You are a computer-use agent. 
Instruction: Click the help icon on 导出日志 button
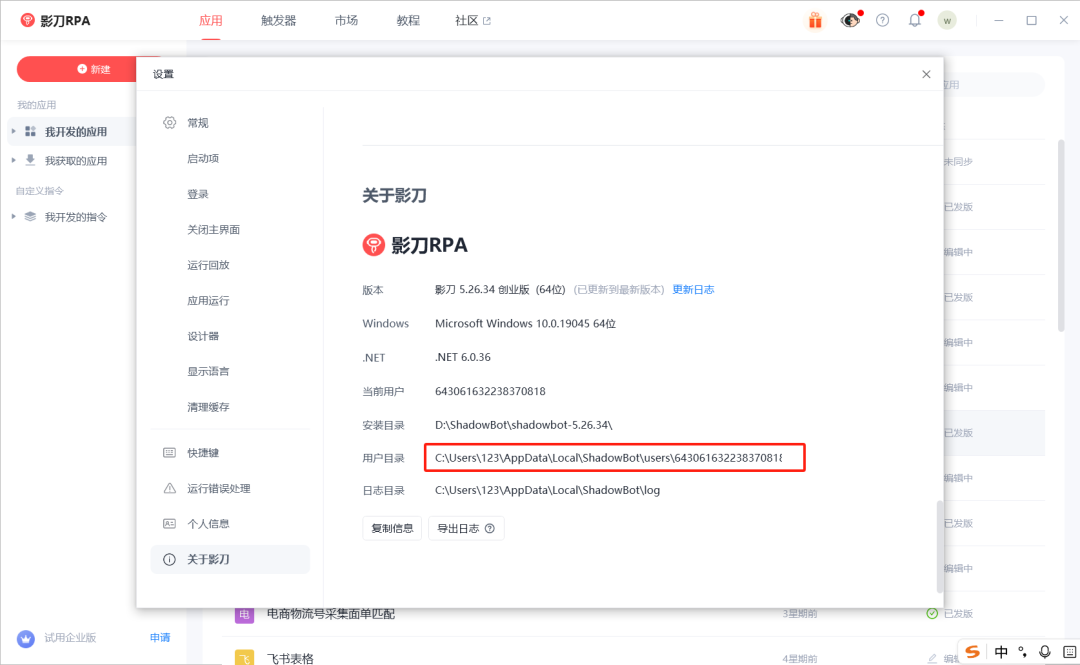coord(490,529)
